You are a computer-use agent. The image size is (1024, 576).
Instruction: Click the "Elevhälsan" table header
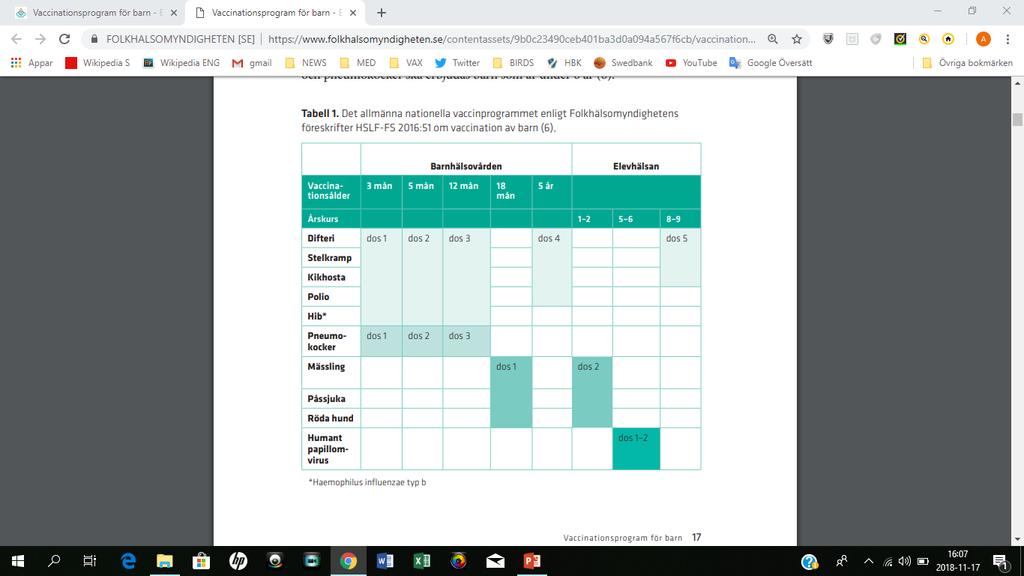[x=636, y=166]
